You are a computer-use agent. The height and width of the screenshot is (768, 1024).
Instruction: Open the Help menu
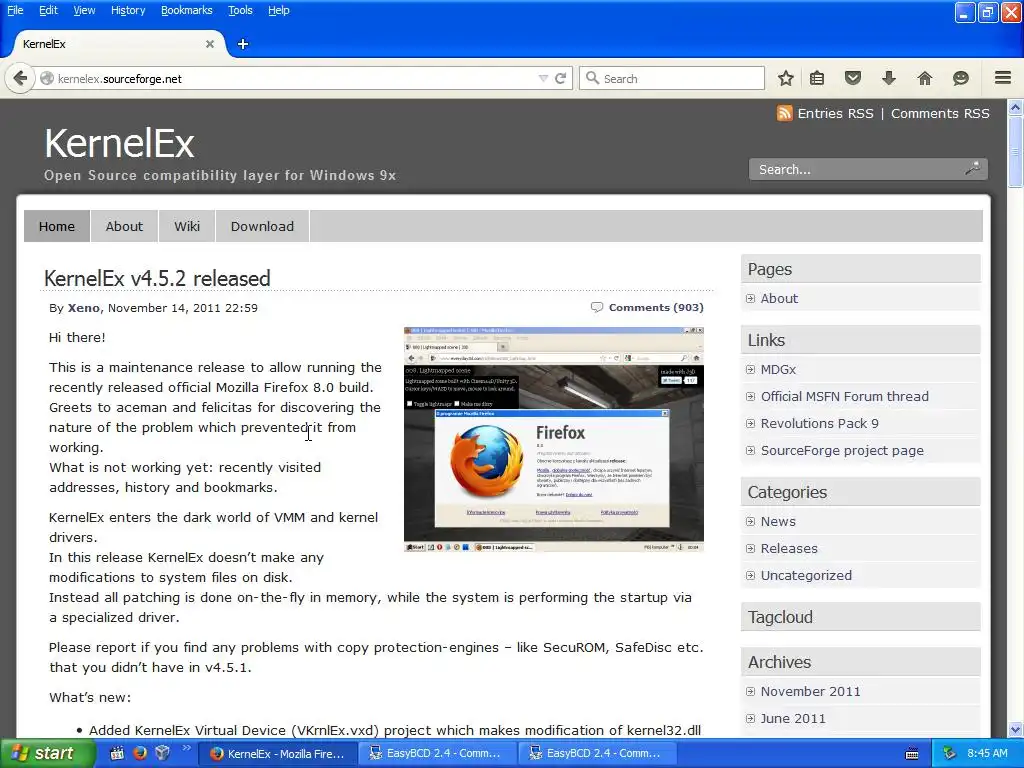tap(279, 10)
